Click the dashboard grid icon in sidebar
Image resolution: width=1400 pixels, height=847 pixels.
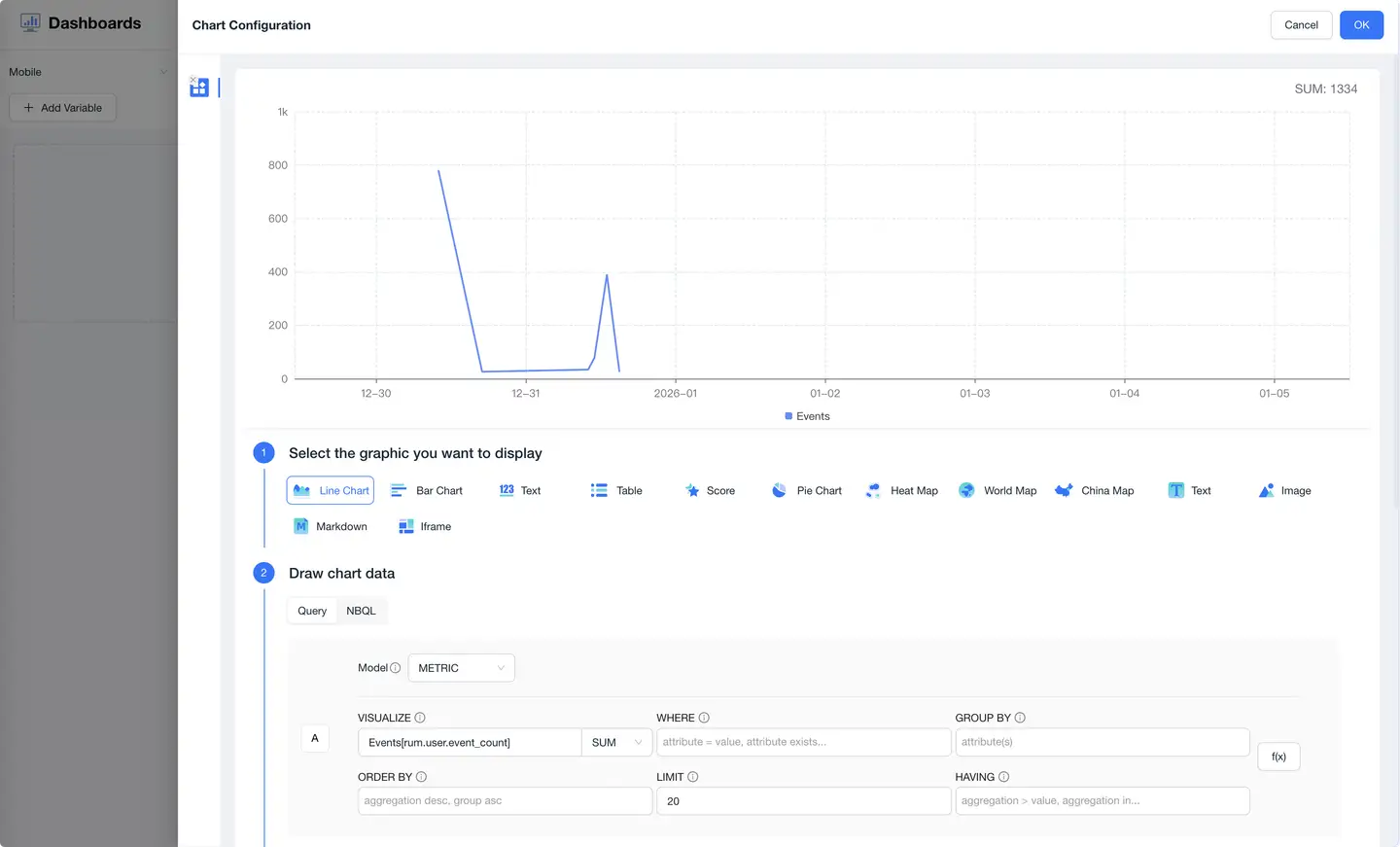[x=199, y=88]
